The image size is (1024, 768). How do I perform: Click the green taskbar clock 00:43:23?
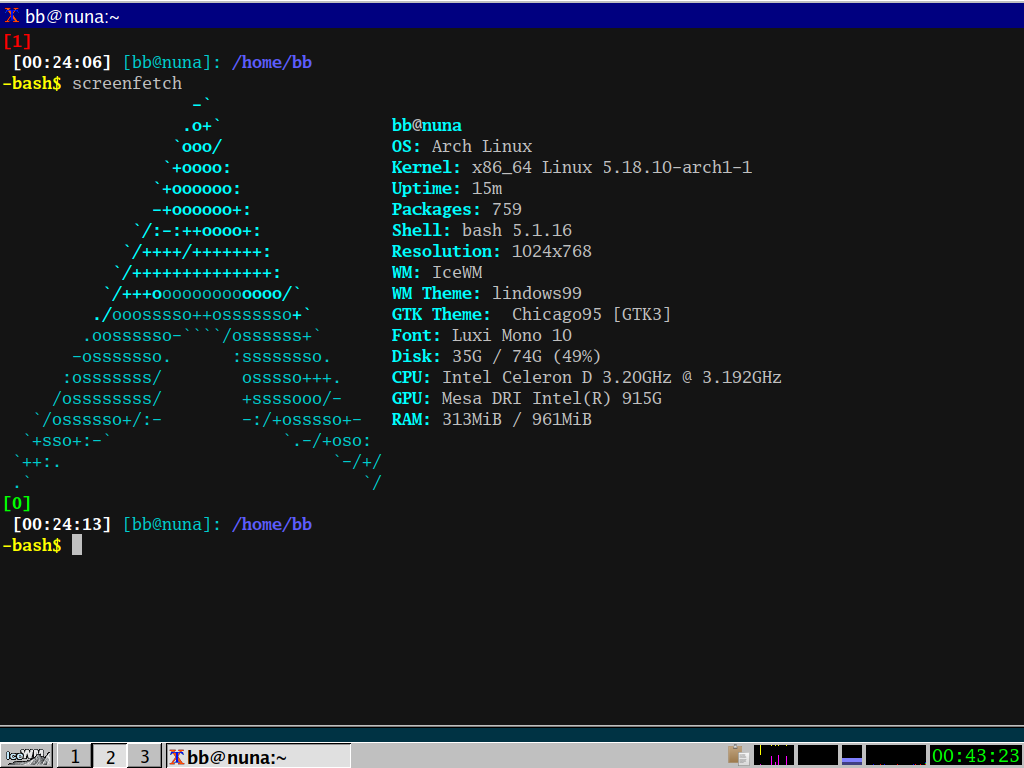click(976, 756)
